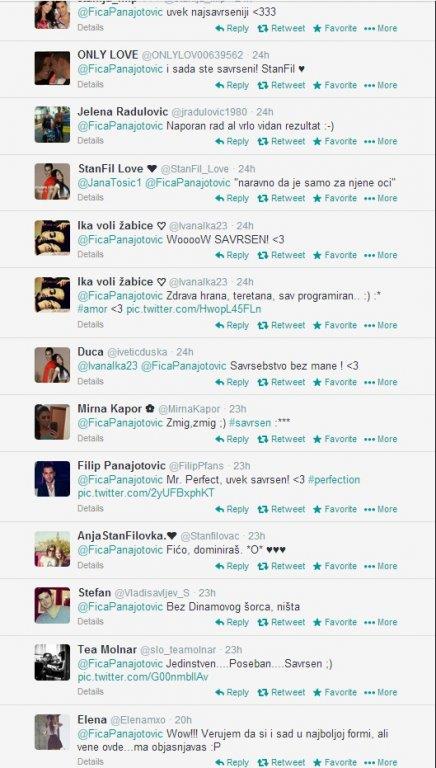Retweet Filip Panajotovic's Mr. Perfect tweet
Image resolution: width=436 pixels, height=768 pixels.
coord(281,509)
